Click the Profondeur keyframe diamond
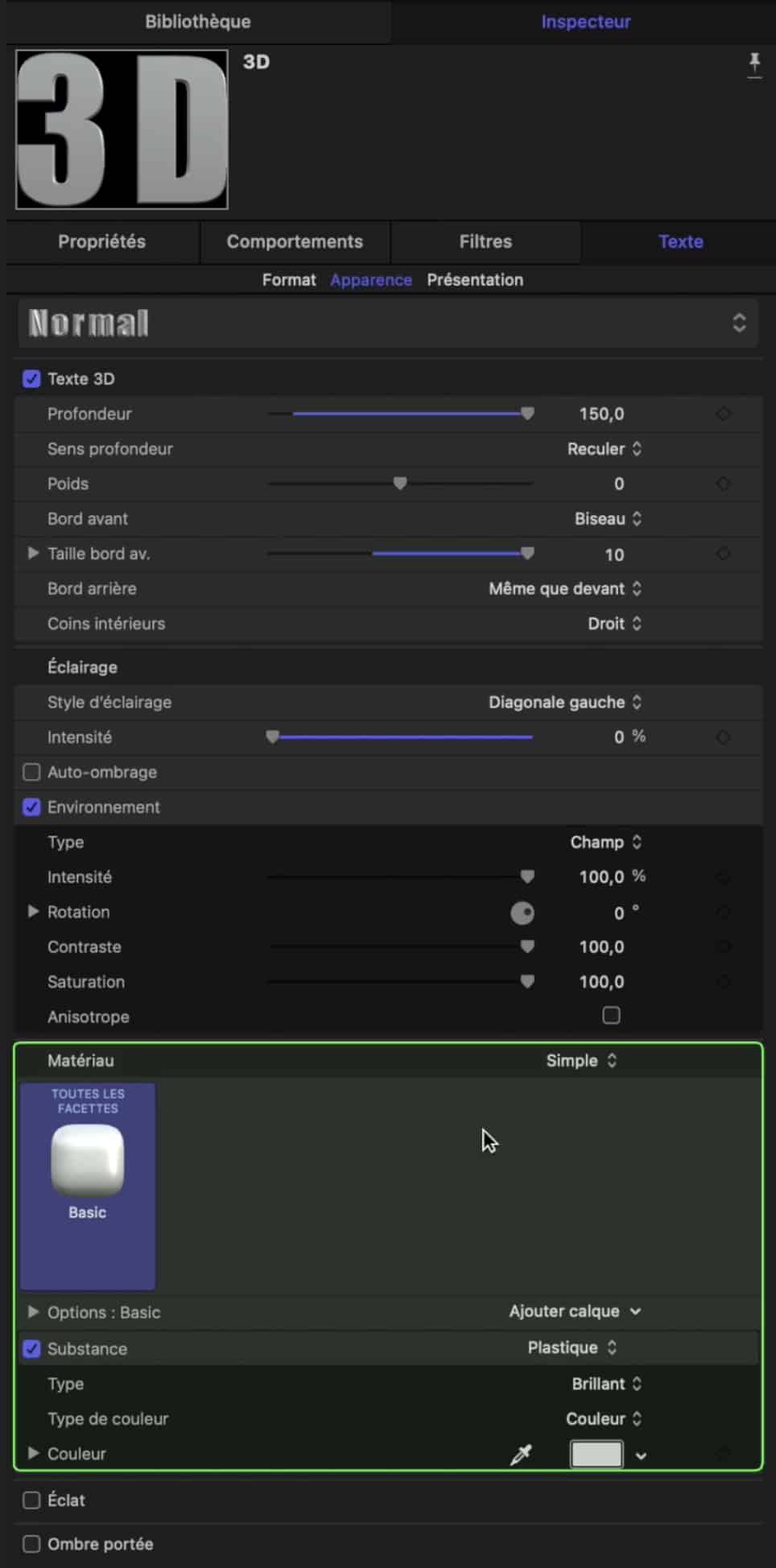Screen dimensions: 776x1568 pyautogui.click(x=723, y=414)
